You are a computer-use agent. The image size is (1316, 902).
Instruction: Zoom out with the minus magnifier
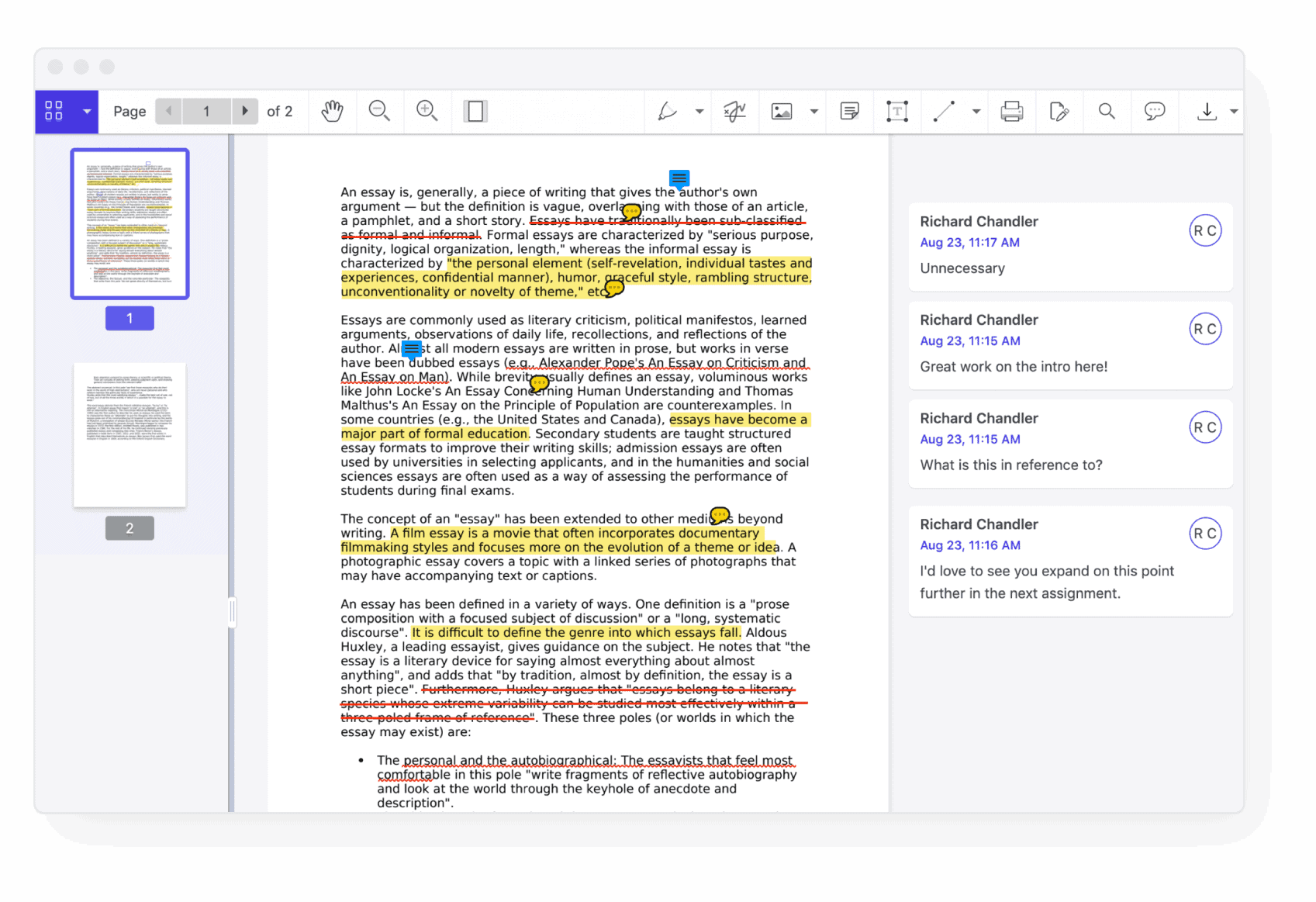point(379,111)
